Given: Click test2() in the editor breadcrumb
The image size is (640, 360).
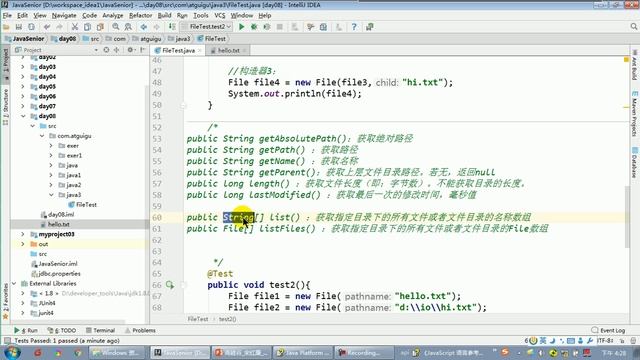Looking at the screenshot, I should point(227,319).
